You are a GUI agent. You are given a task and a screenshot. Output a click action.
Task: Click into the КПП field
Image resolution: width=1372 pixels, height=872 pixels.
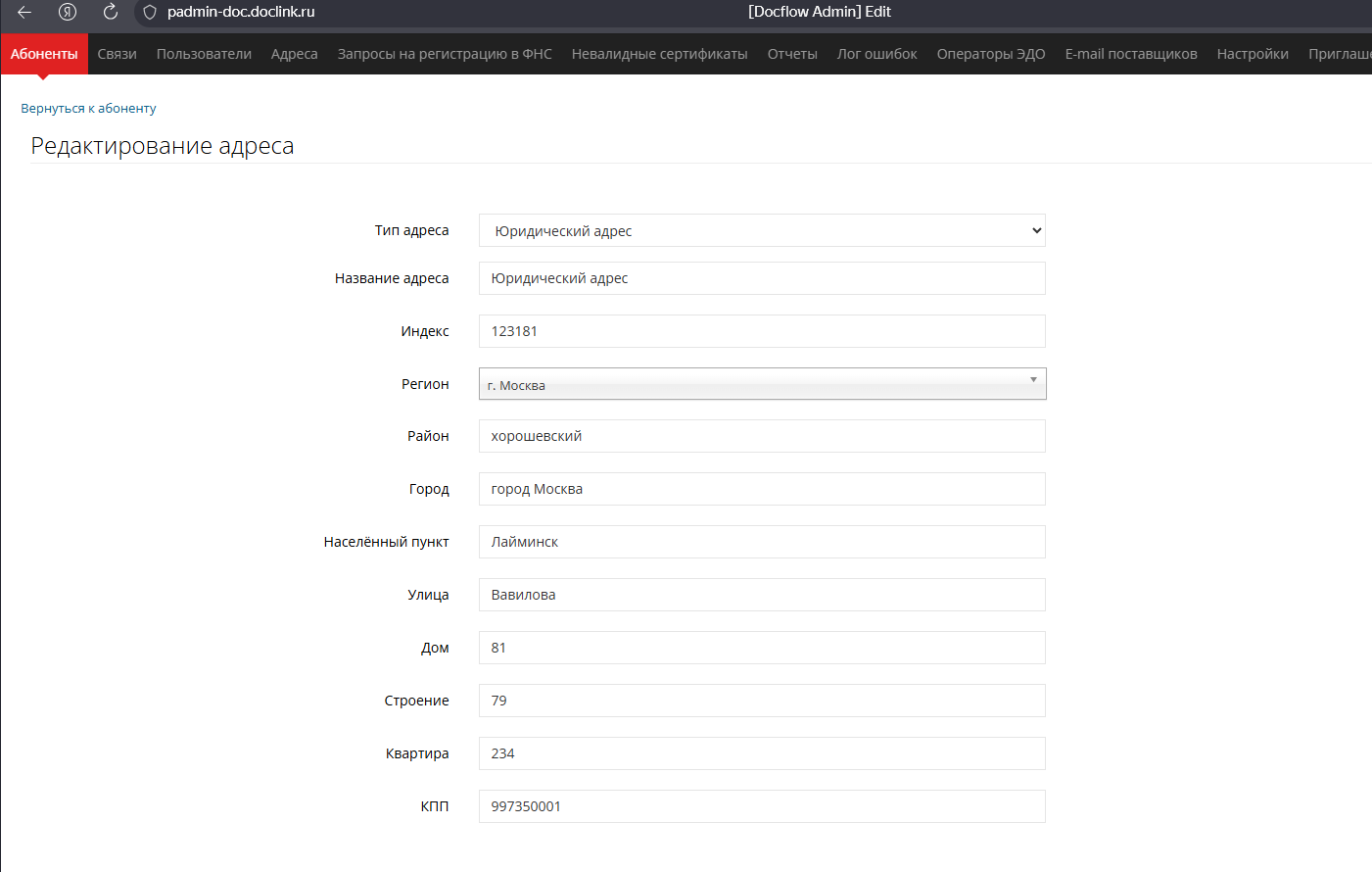[761, 806]
